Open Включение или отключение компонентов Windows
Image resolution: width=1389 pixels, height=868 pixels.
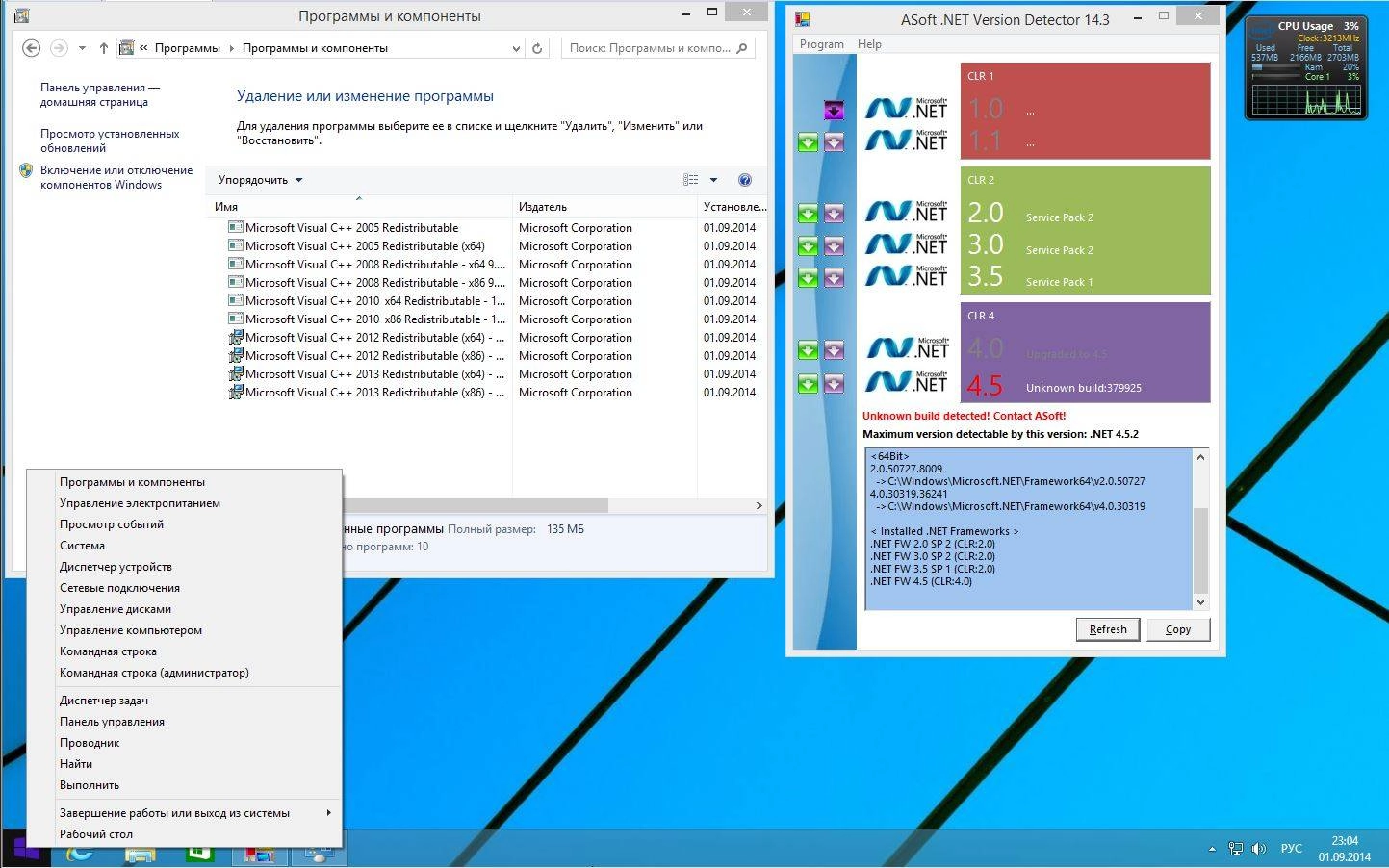116,177
